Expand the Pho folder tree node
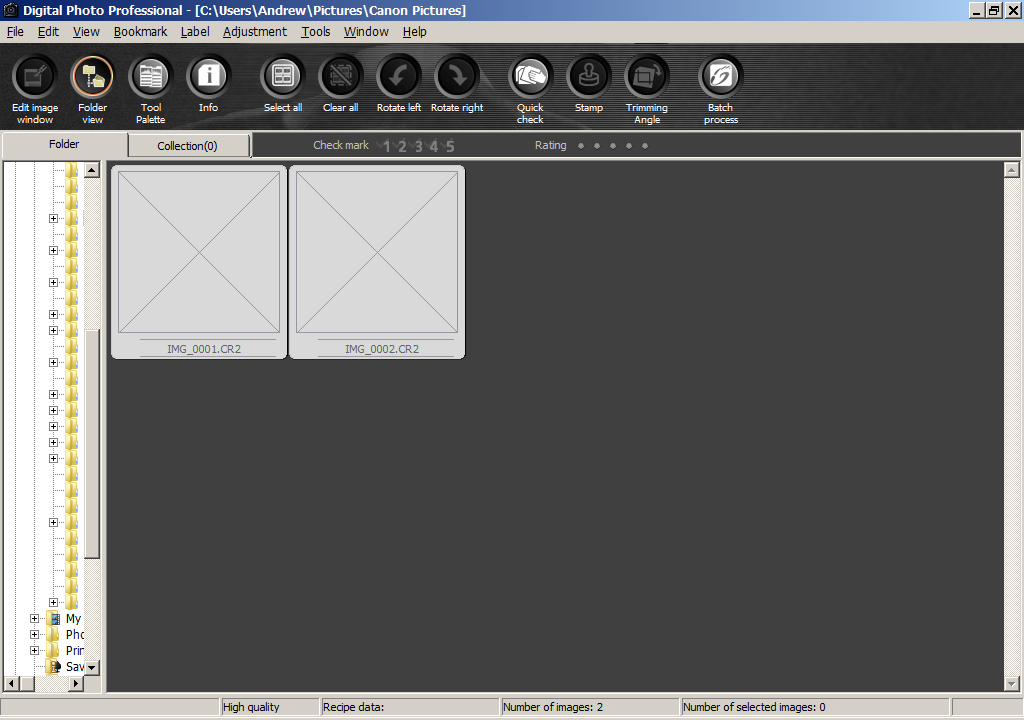Image resolution: width=1024 pixels, height=720 pixels. point(34,634)
